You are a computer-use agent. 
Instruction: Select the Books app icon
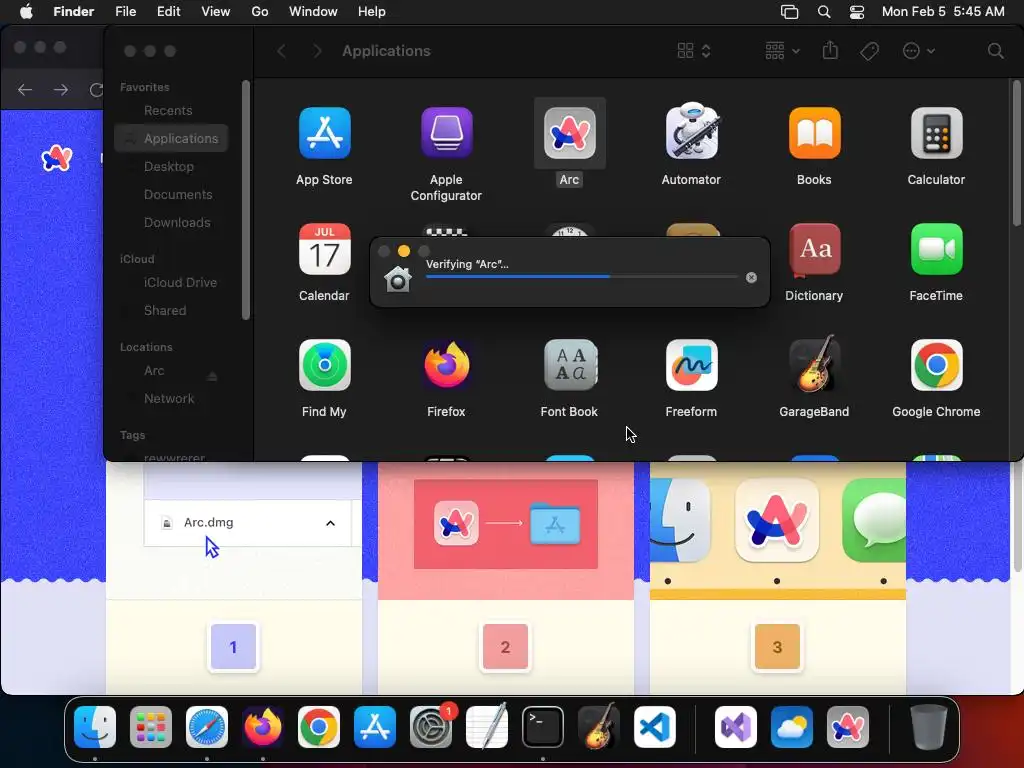coord(814,133)
